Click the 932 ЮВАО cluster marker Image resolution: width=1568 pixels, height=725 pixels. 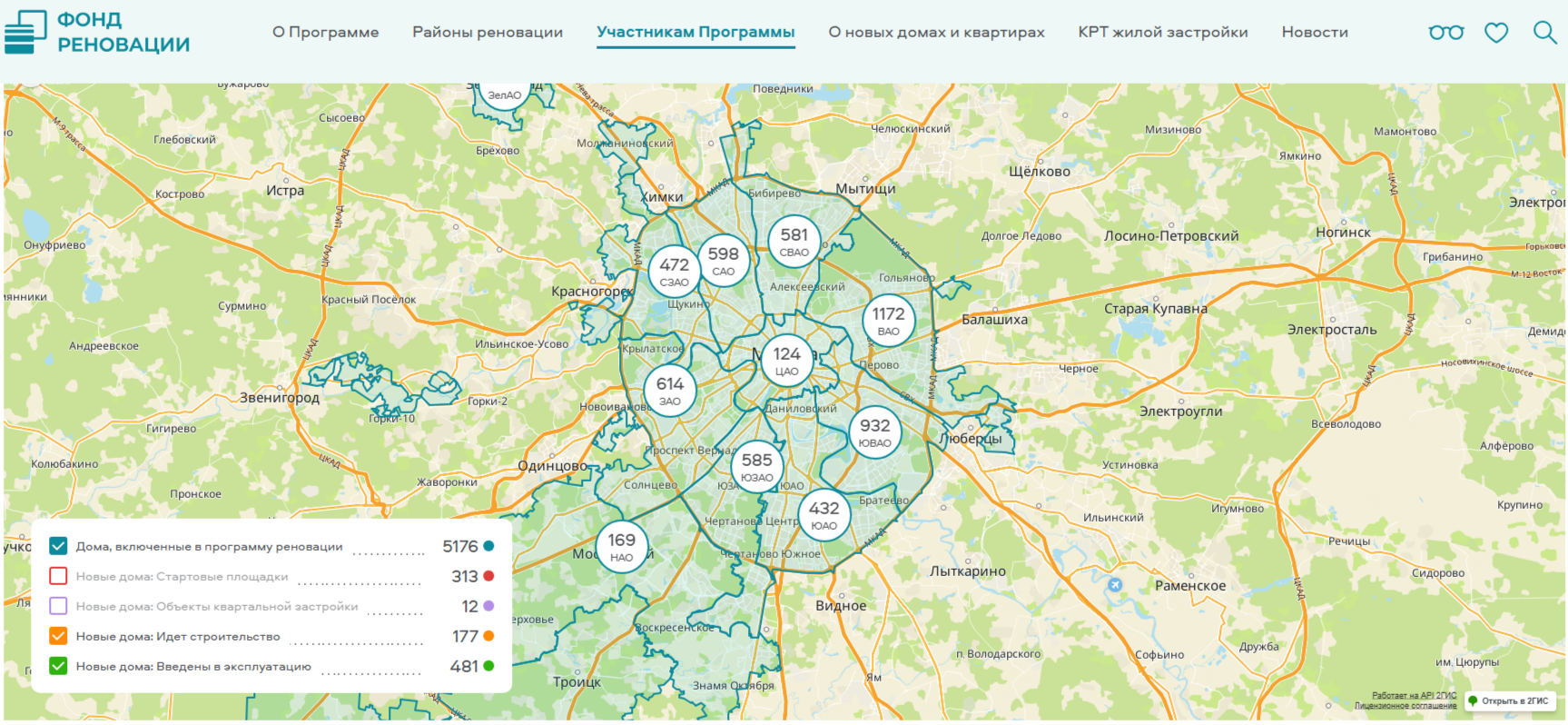pyautogui.click(x=874, y=432)
